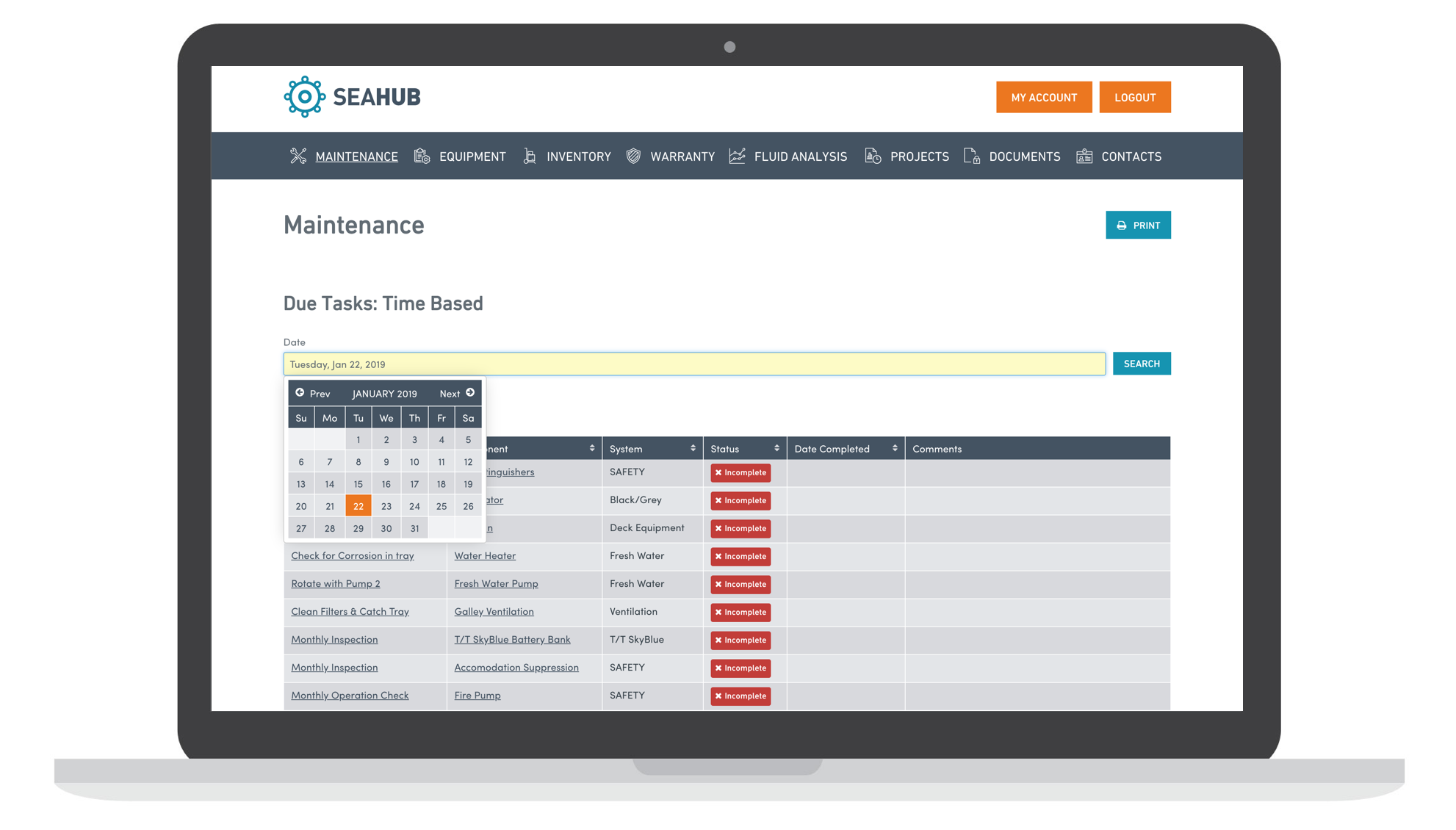This screenshot has width=1456, height=830.
Task: Click the Projects icon in navbar
Action: 873,156
